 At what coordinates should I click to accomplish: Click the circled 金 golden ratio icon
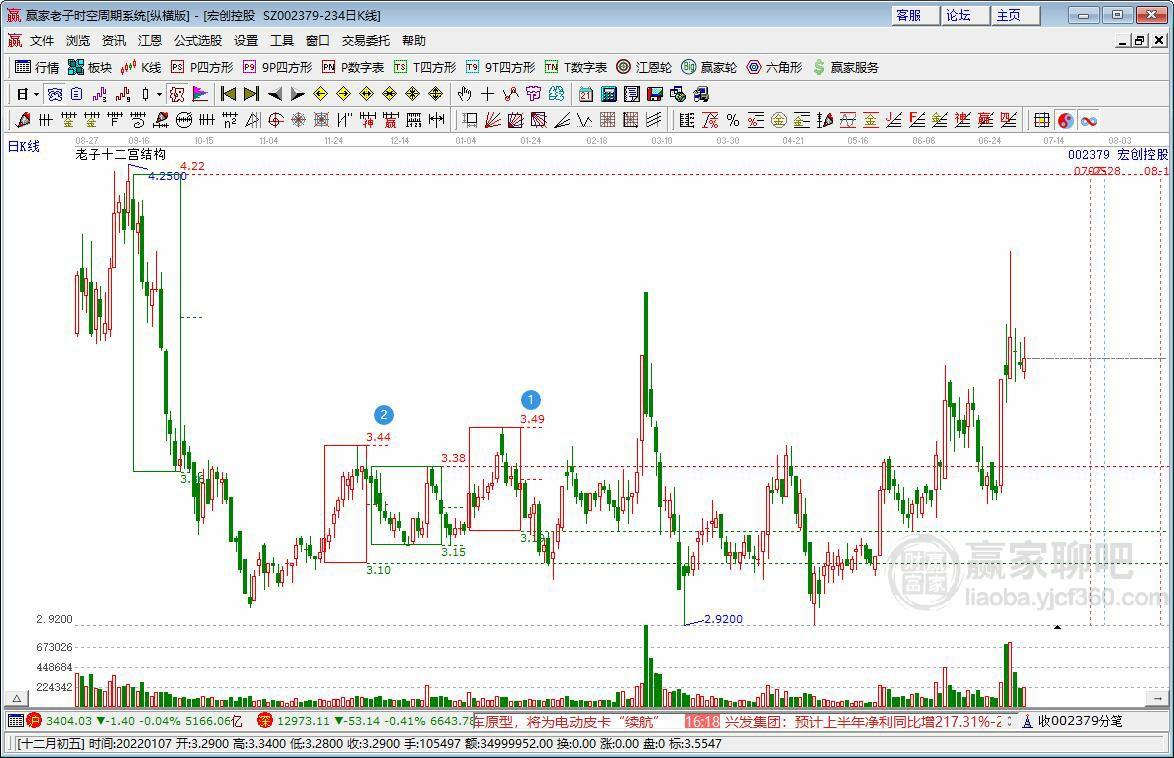click(x=779, y=120)
